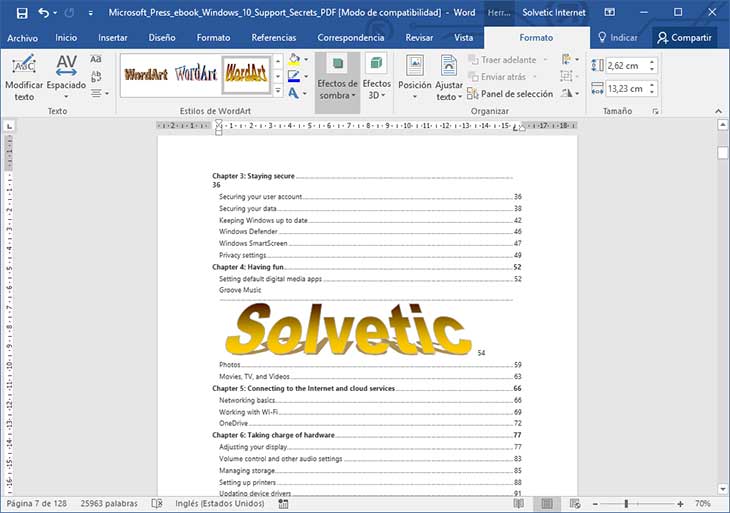Viewport: 730px width, 513px height.
Task: Click the zoom in plus button
Action: [680, 504]
